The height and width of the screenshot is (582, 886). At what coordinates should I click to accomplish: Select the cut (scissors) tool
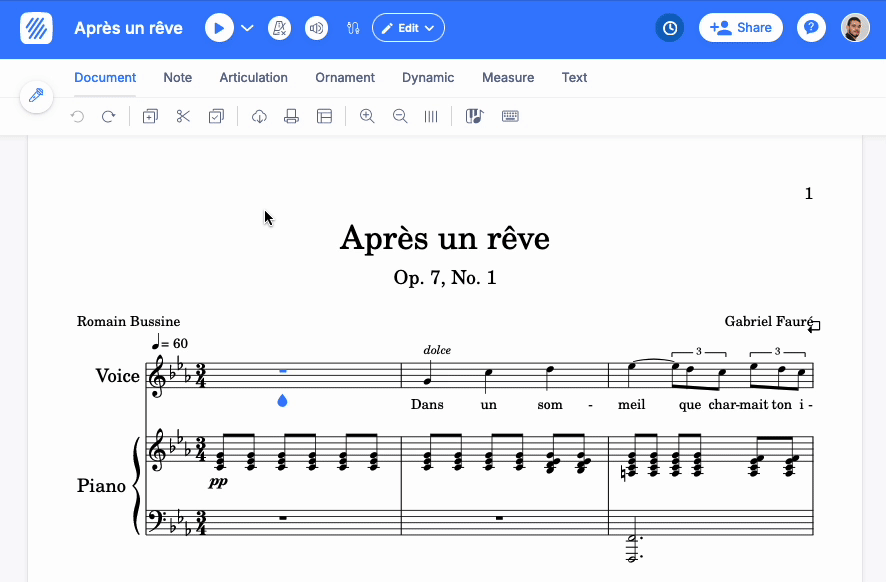pyautogui.click(x=183, y=117)
